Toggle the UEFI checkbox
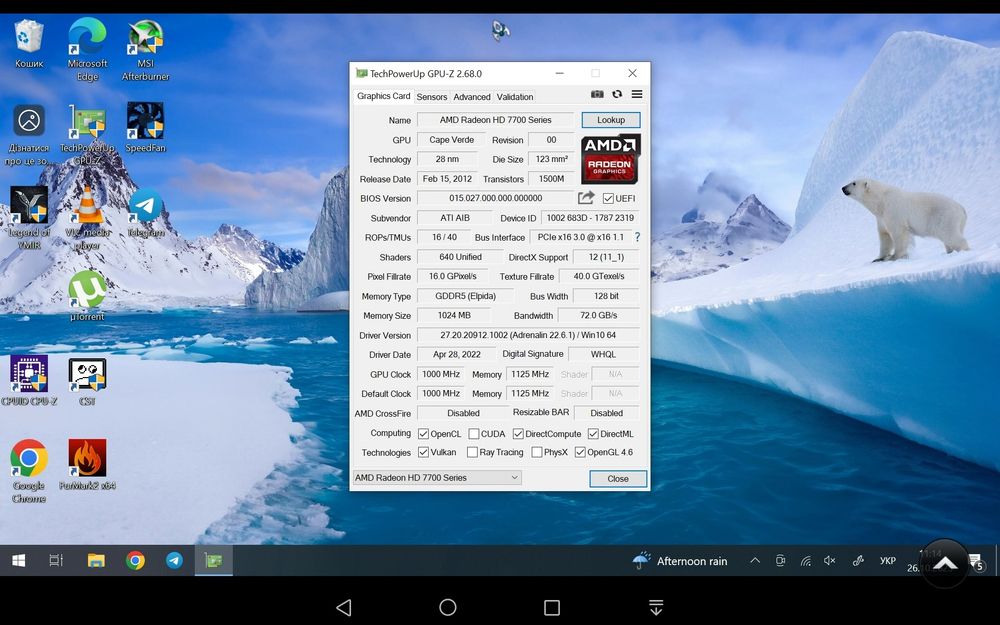This screenshot has height=625, width=1000. 609,199
